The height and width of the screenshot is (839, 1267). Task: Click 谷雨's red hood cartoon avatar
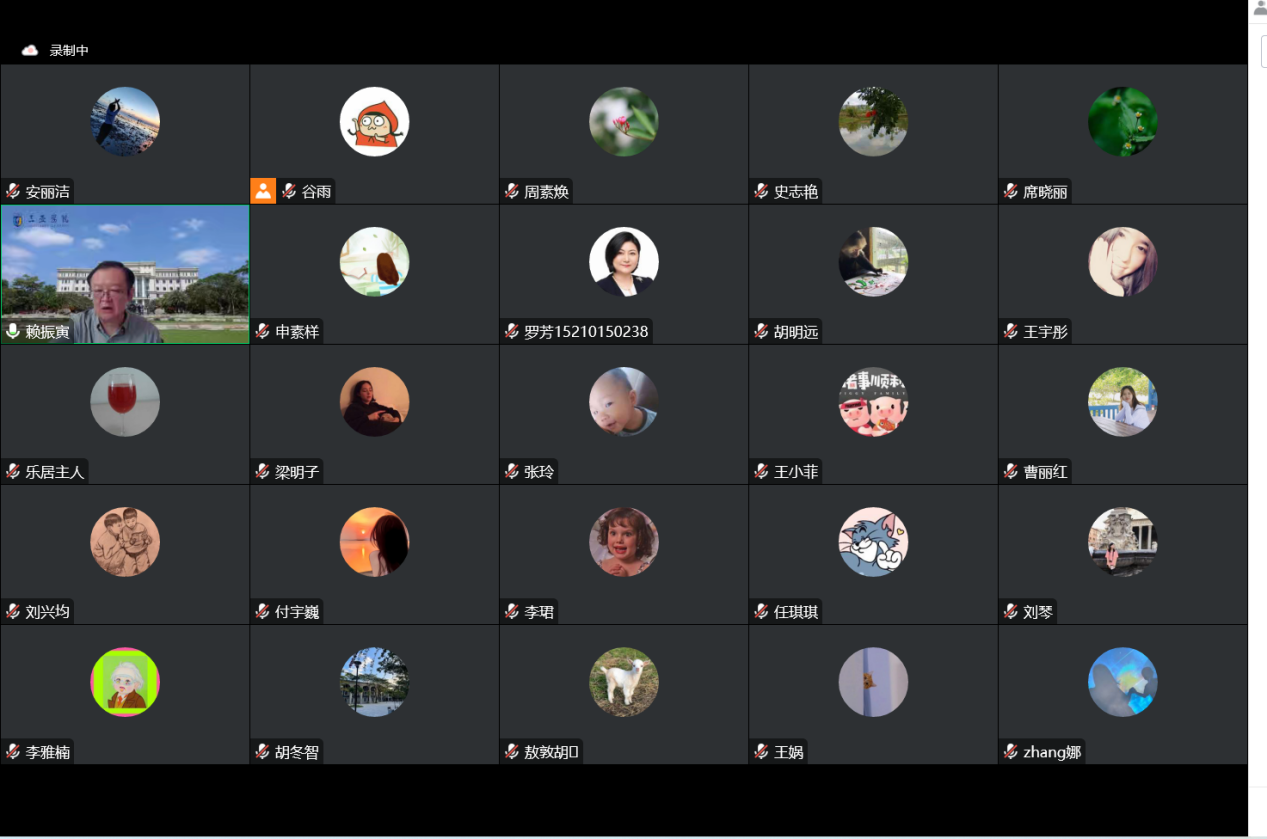375,121
